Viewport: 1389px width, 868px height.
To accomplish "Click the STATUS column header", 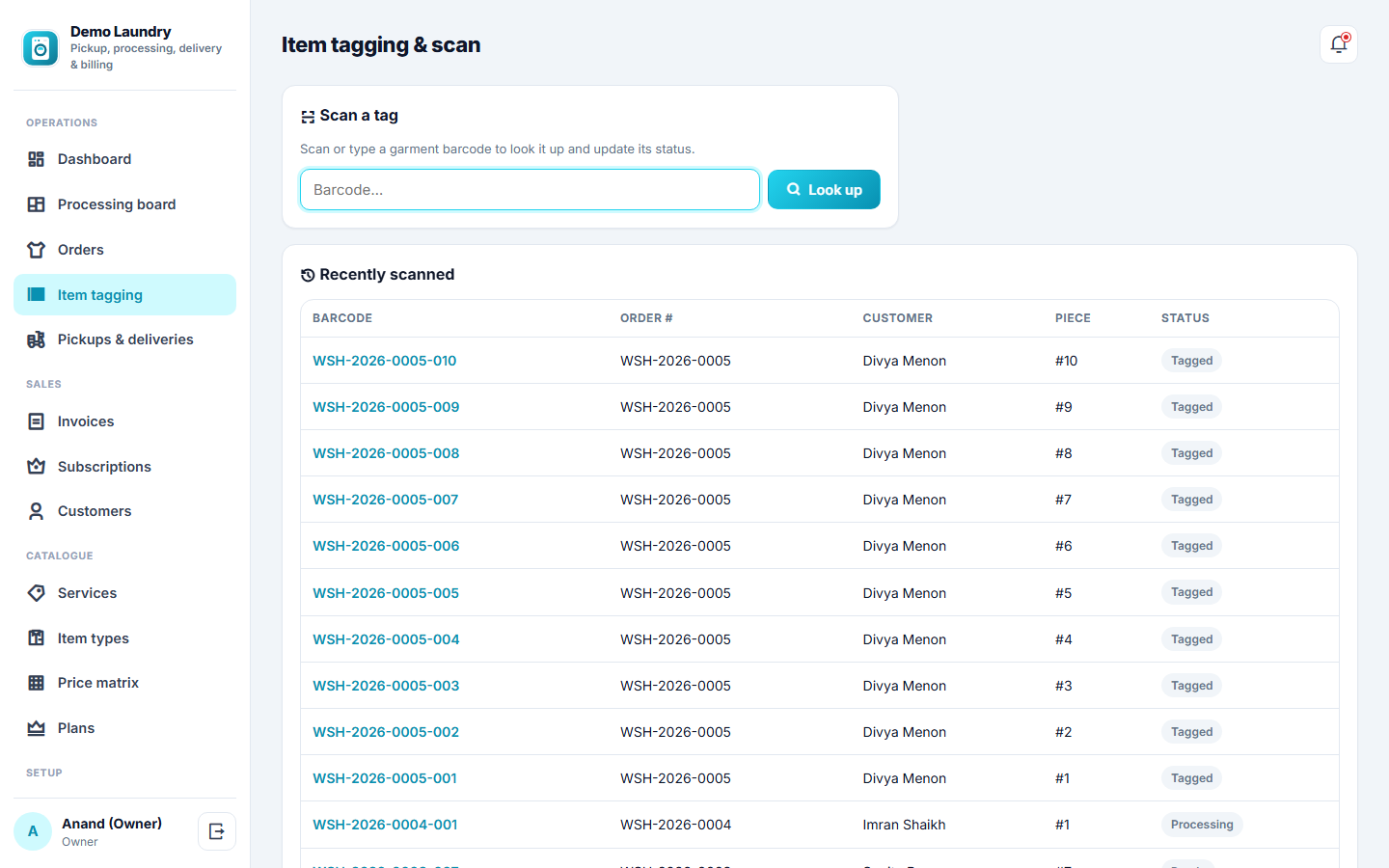I will pos(1185,318).
